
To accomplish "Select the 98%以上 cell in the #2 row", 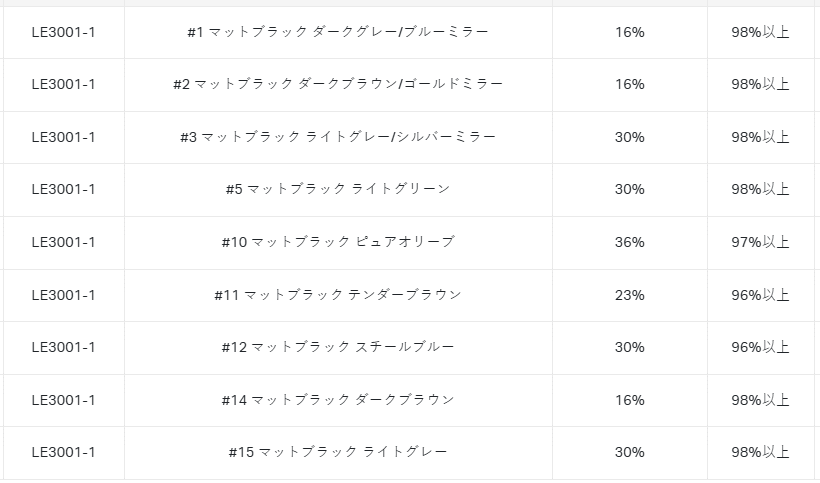I will (x=760, y=85).
